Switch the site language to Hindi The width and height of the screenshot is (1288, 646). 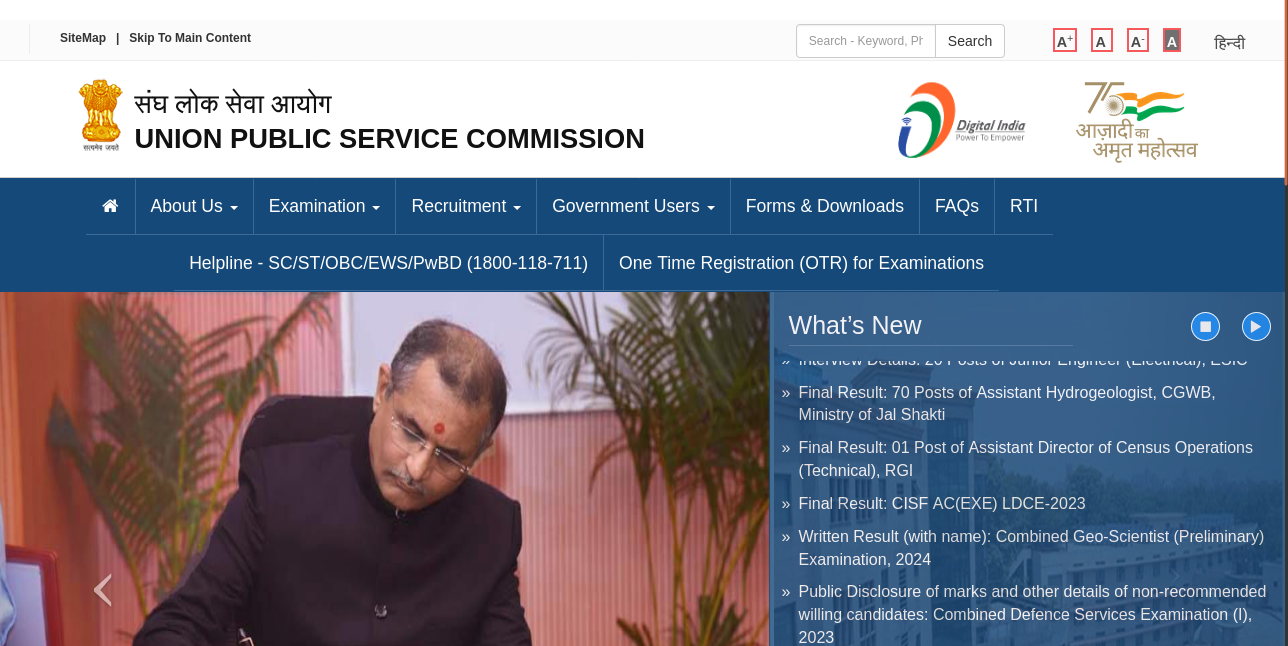(1229, 43)
